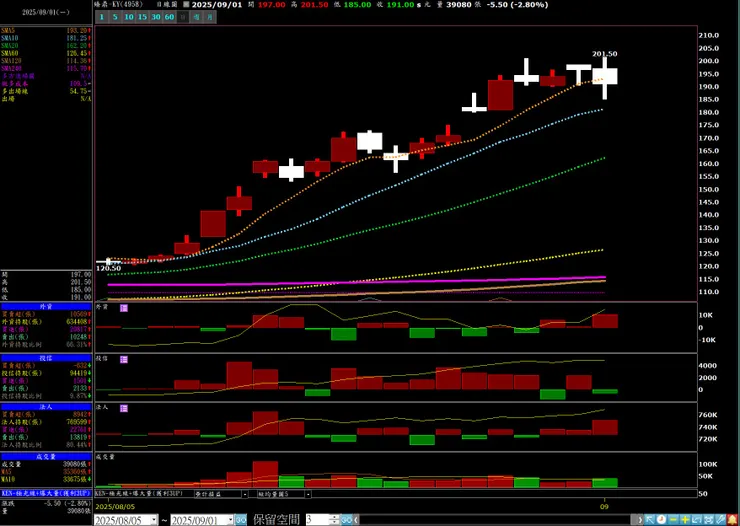Viewport: 740px width, 526px height.
Task: Click the yellow plus zoom-in icon
Action: click(685, 520)
